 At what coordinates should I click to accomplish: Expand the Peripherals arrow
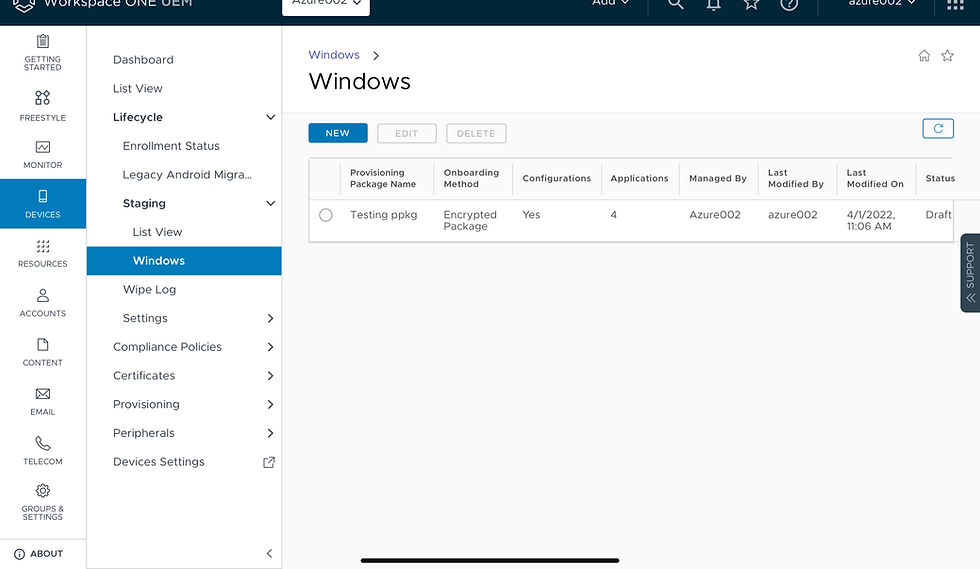coord(270,433)
